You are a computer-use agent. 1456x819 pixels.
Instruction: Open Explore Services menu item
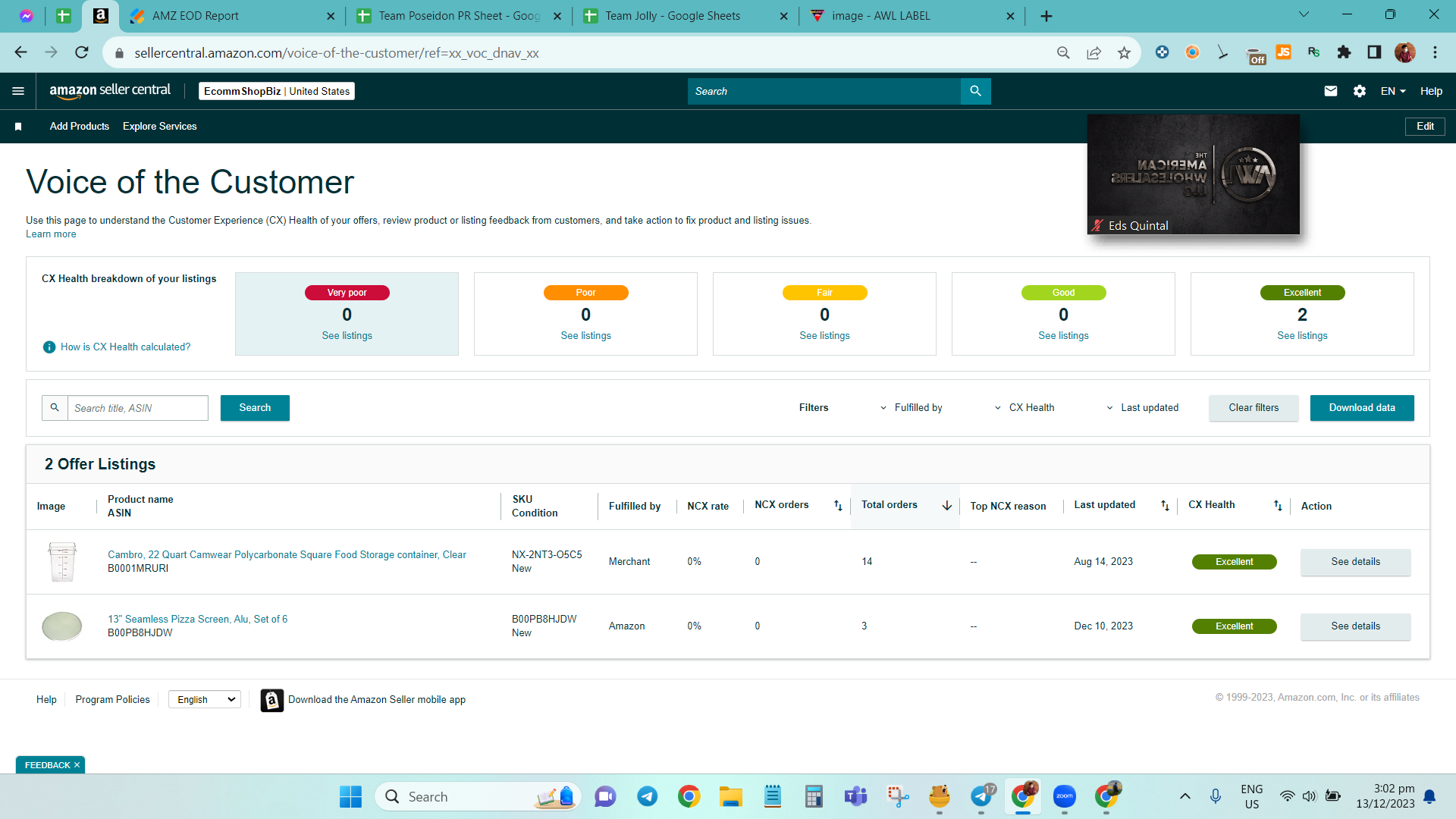coord(159,127)
